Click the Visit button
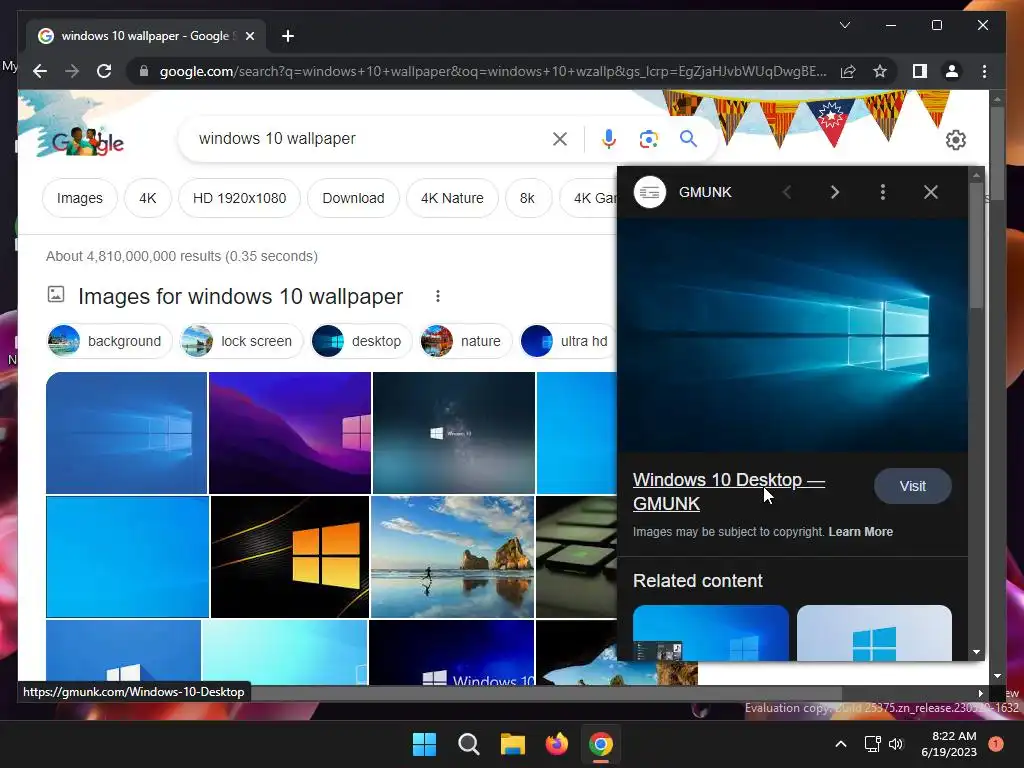Viewport: 1024px width, 768px height. 912,486
